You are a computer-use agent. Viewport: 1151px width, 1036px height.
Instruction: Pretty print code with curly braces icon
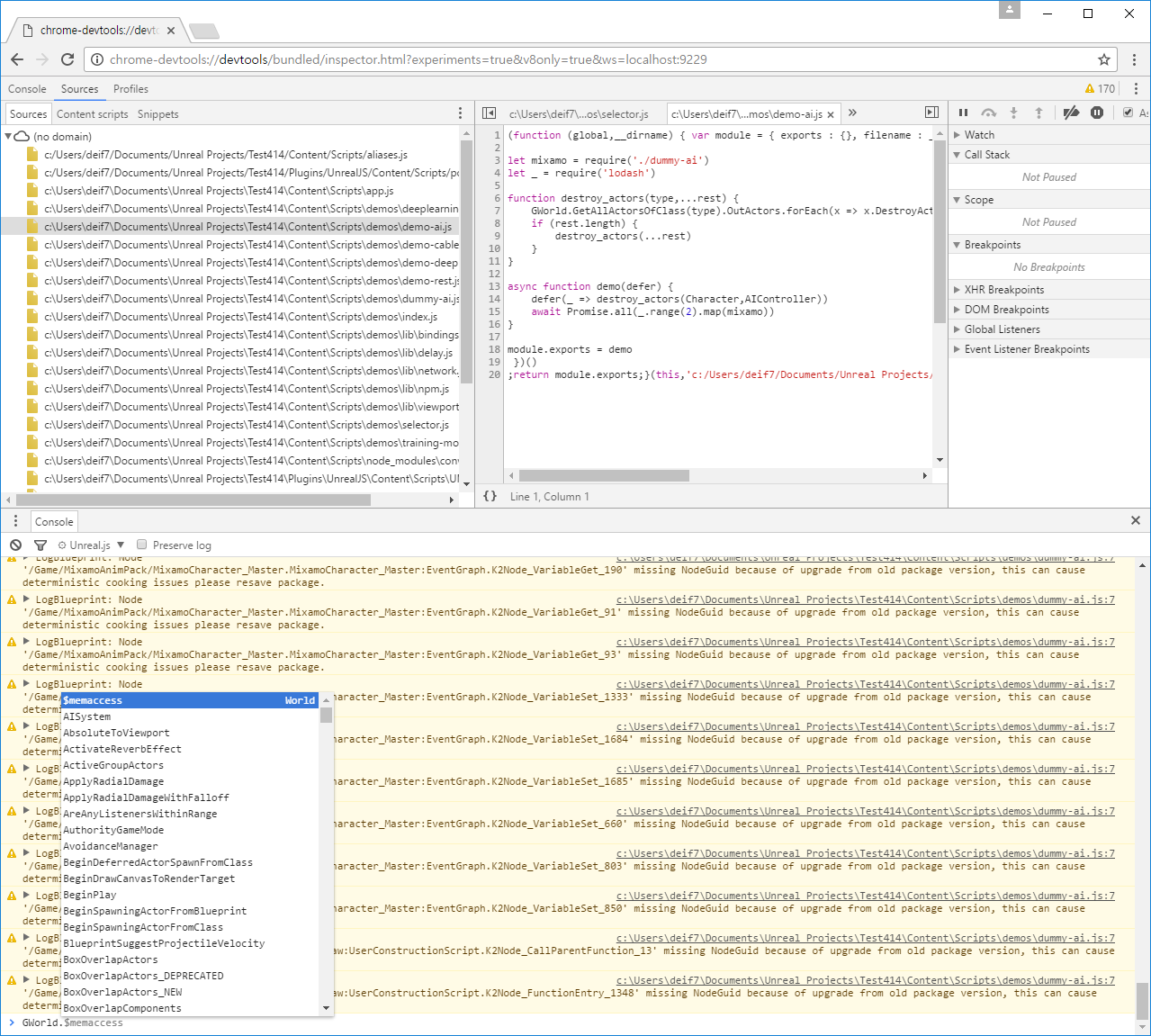[x=490, y=496]
